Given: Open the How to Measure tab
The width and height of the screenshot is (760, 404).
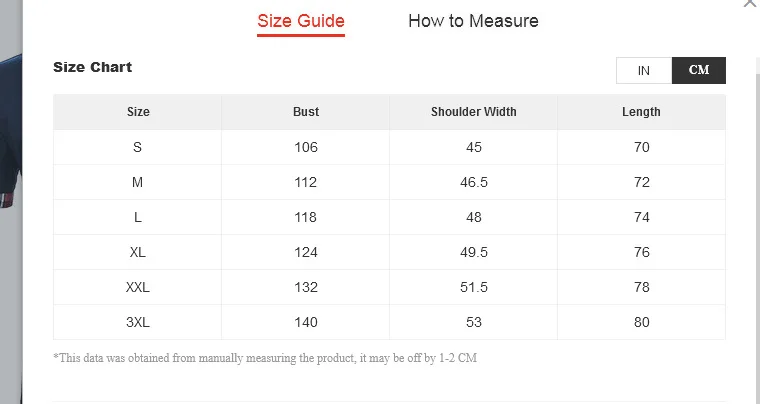Looking at the screenshot, I should [x=473, y=21].
